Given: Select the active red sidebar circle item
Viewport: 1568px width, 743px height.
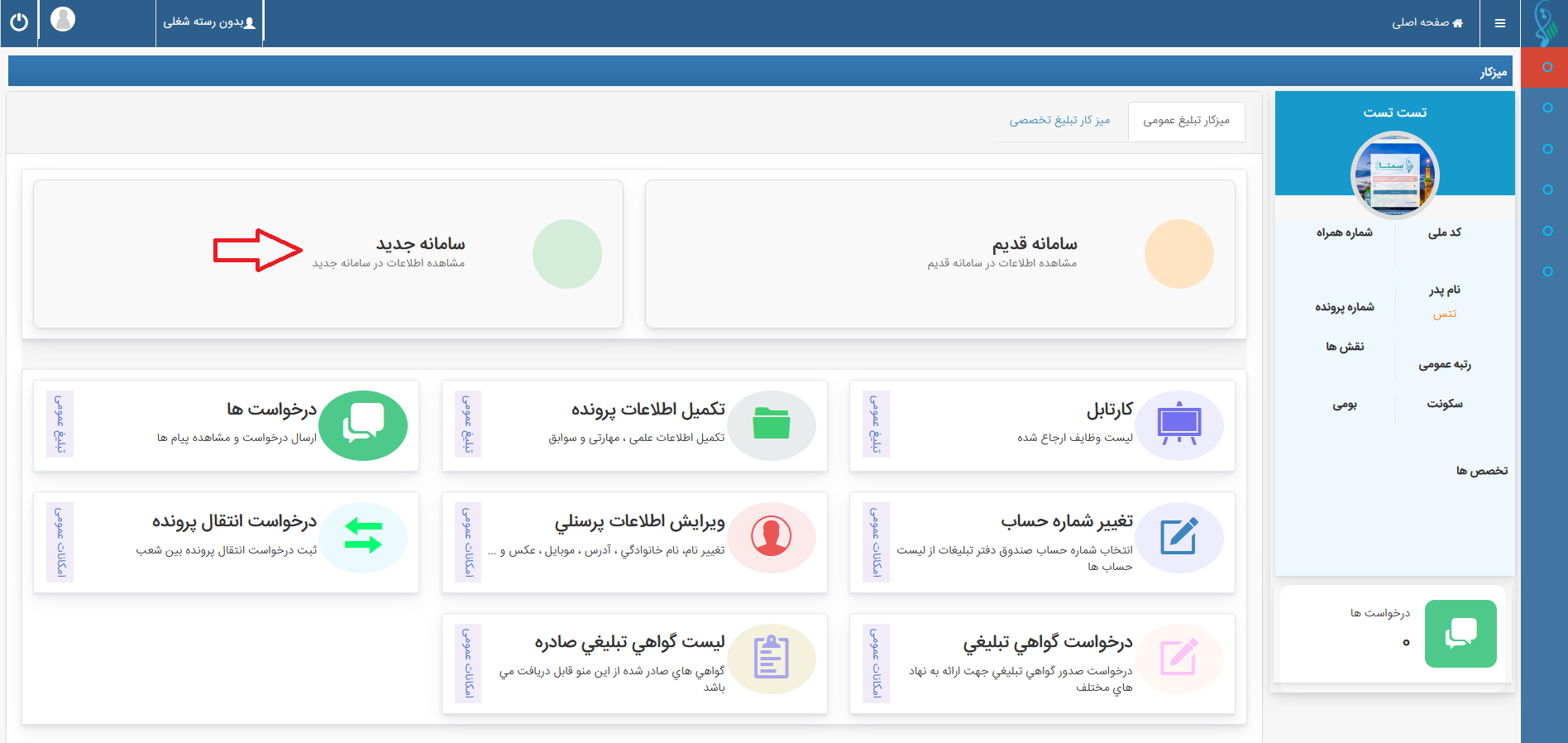Looking at the screenshot, I should pos(1546,67).
